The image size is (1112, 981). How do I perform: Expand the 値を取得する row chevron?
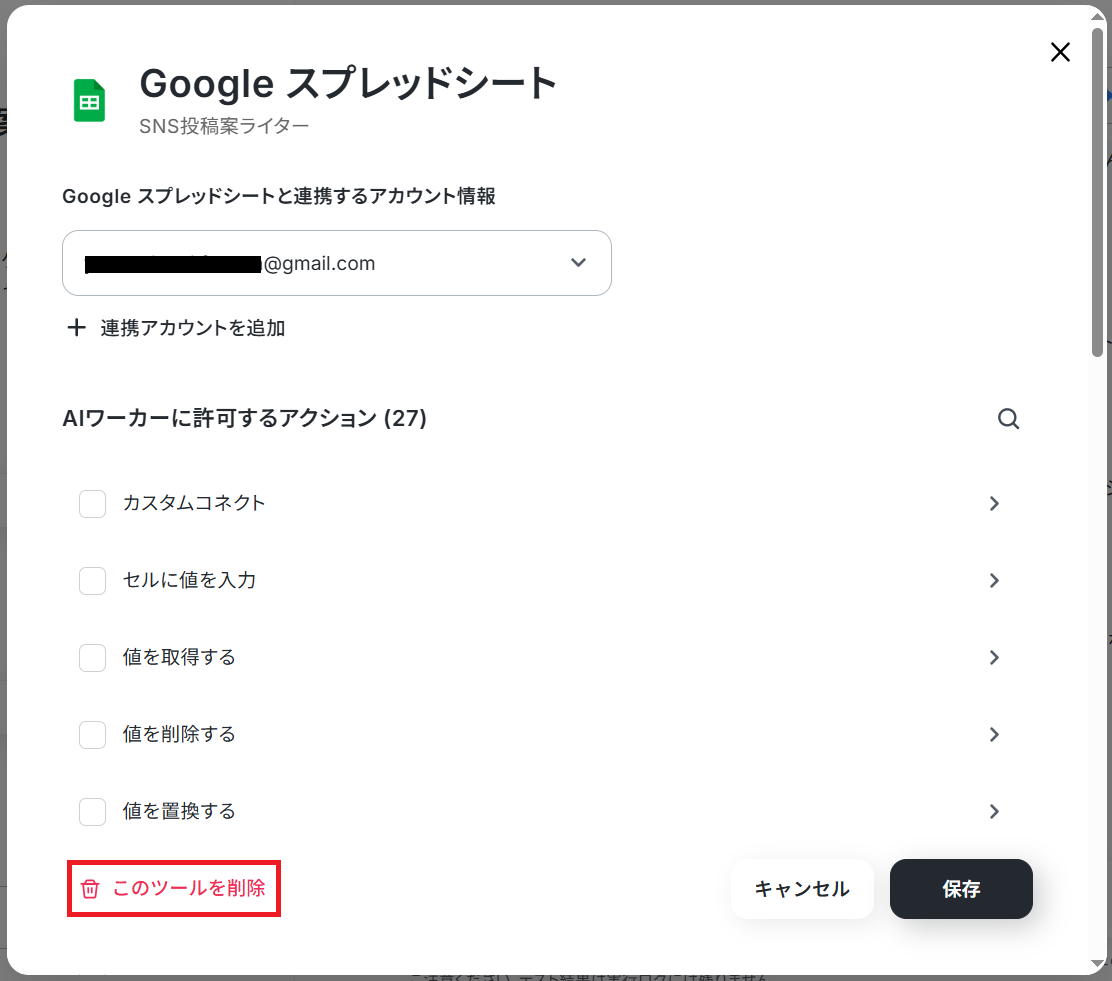point(994,658)
